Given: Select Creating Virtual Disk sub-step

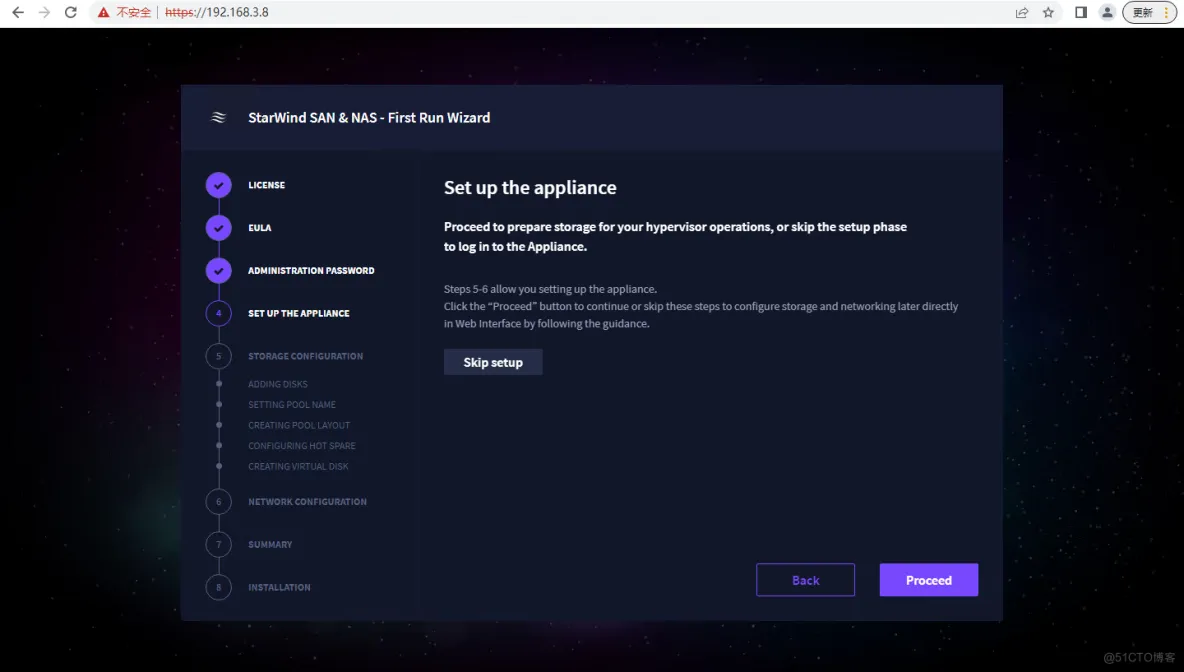Looking at the screenshot, I should tap(298, 467).
